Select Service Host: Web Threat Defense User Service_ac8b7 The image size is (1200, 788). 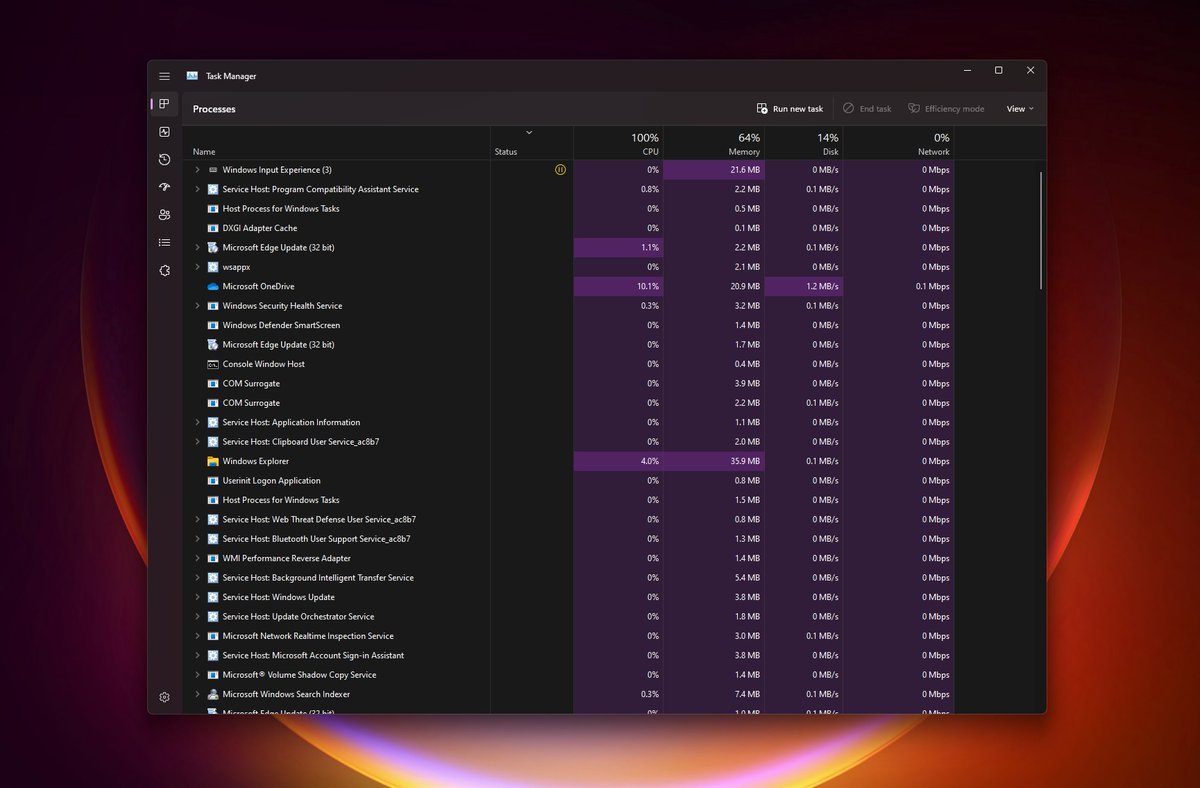tap(568, 519)
